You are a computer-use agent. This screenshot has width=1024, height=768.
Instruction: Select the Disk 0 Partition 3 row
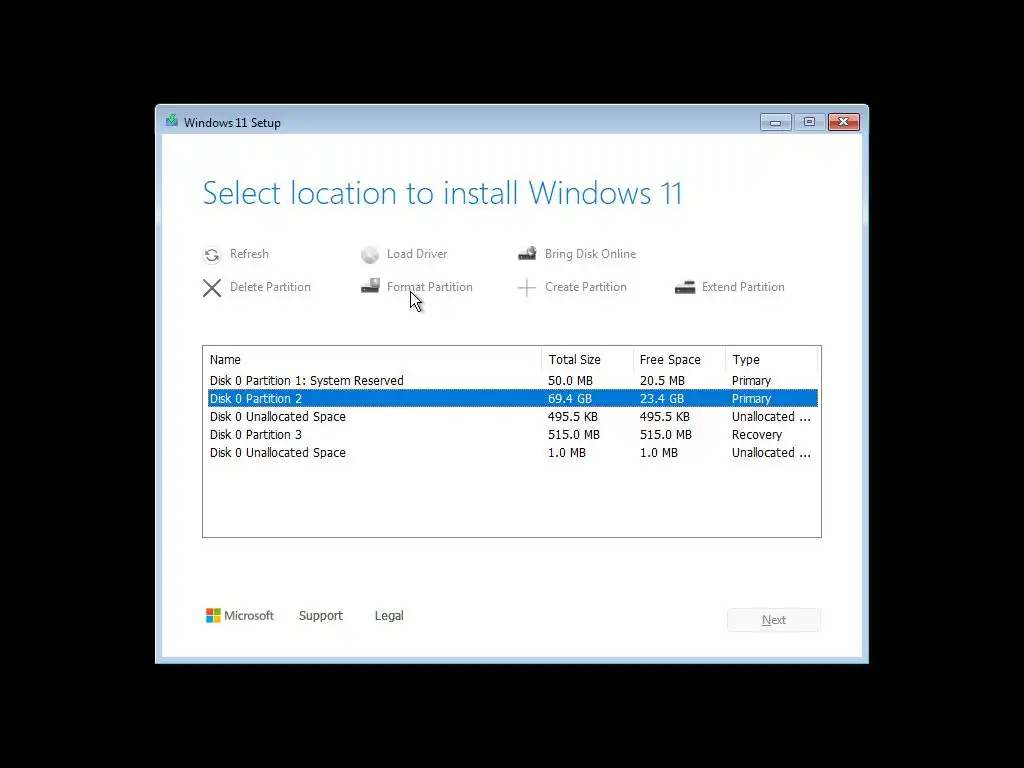point(513,434)
